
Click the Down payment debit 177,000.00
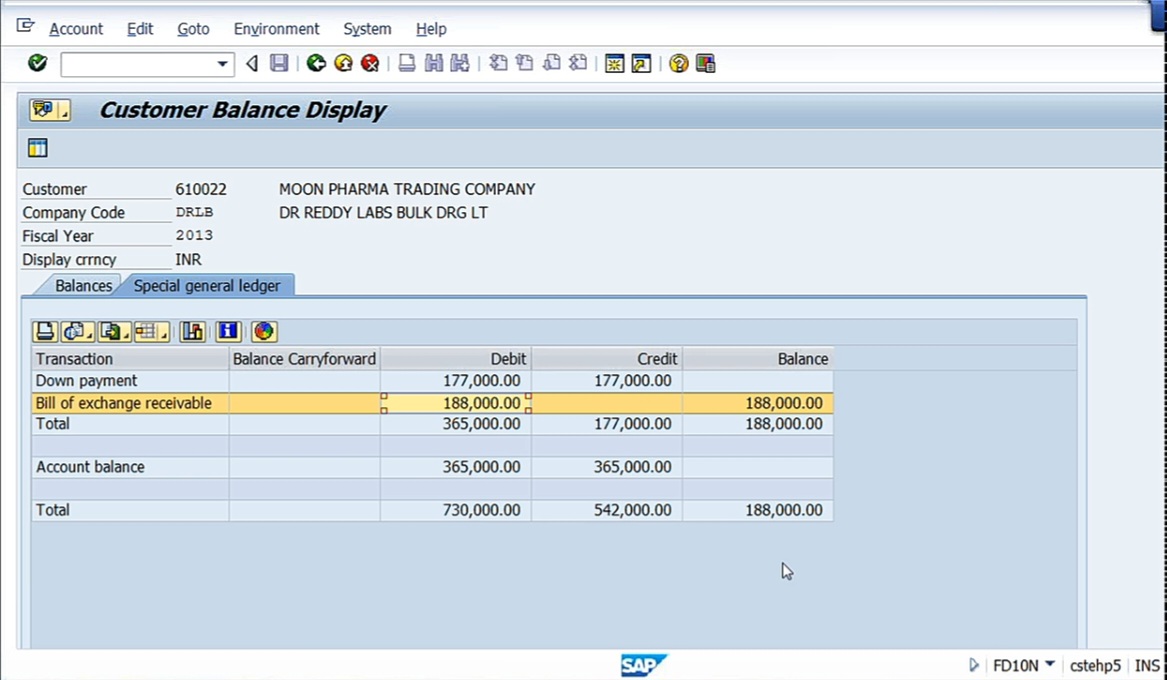pos(482,381)
